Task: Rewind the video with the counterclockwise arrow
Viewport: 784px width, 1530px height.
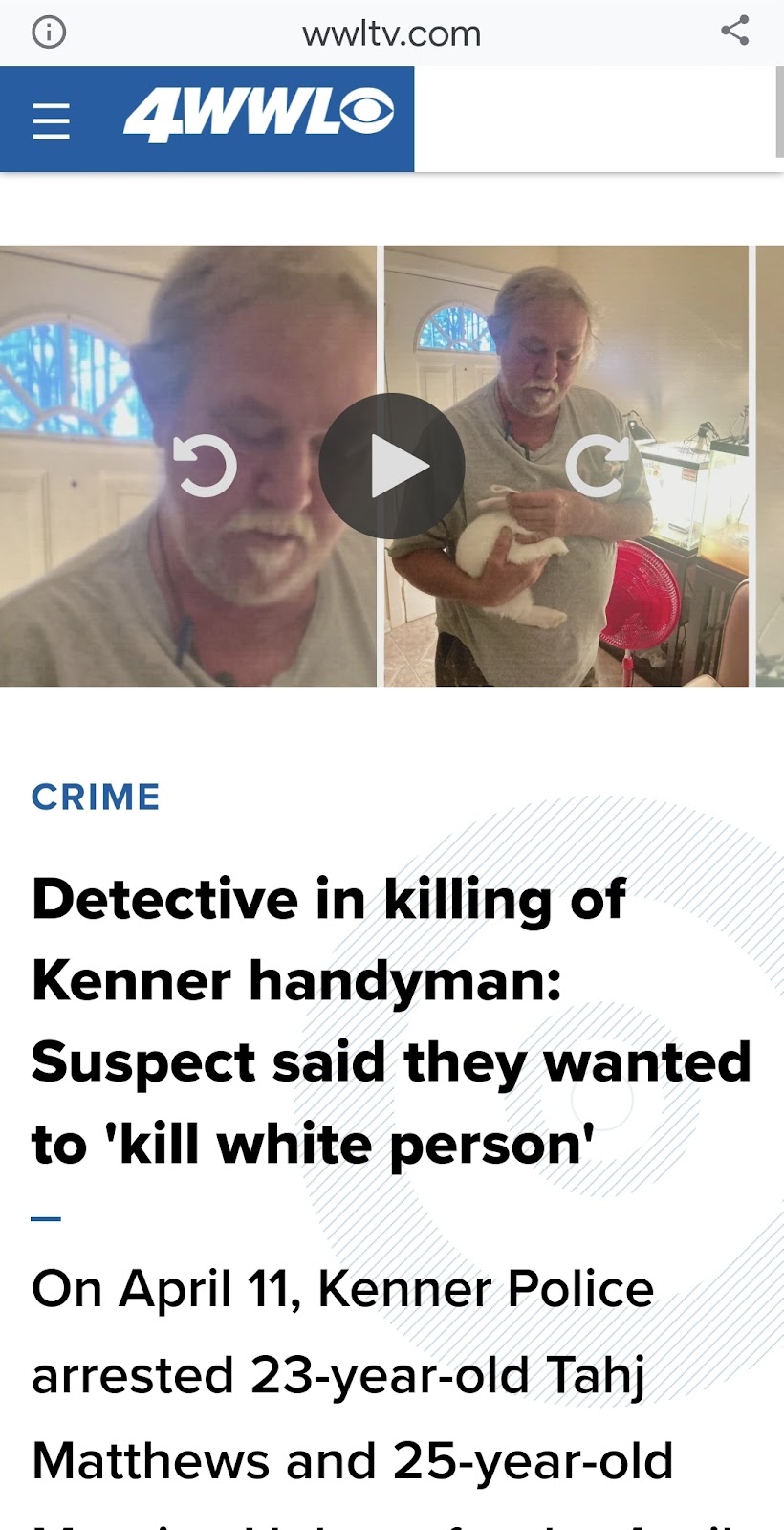Action: tap(205, 466)
